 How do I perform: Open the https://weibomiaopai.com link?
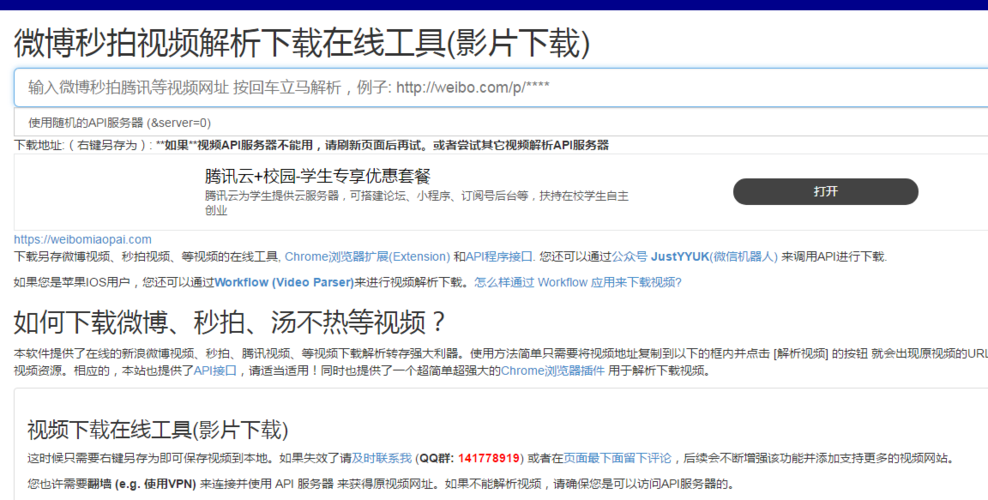pos(83,239)
